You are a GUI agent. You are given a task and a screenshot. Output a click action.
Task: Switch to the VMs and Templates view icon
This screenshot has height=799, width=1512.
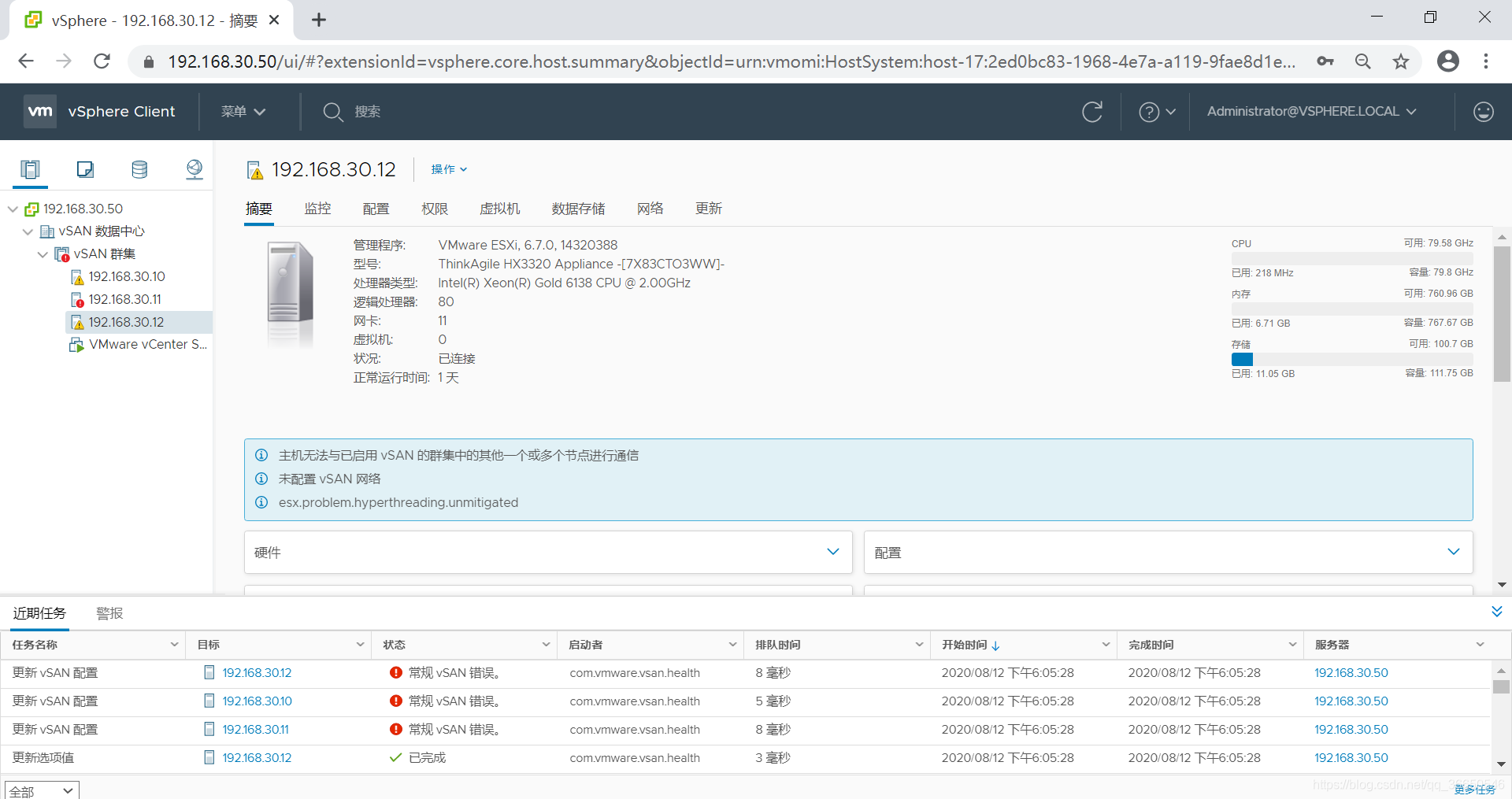click(x=85, y=169)
